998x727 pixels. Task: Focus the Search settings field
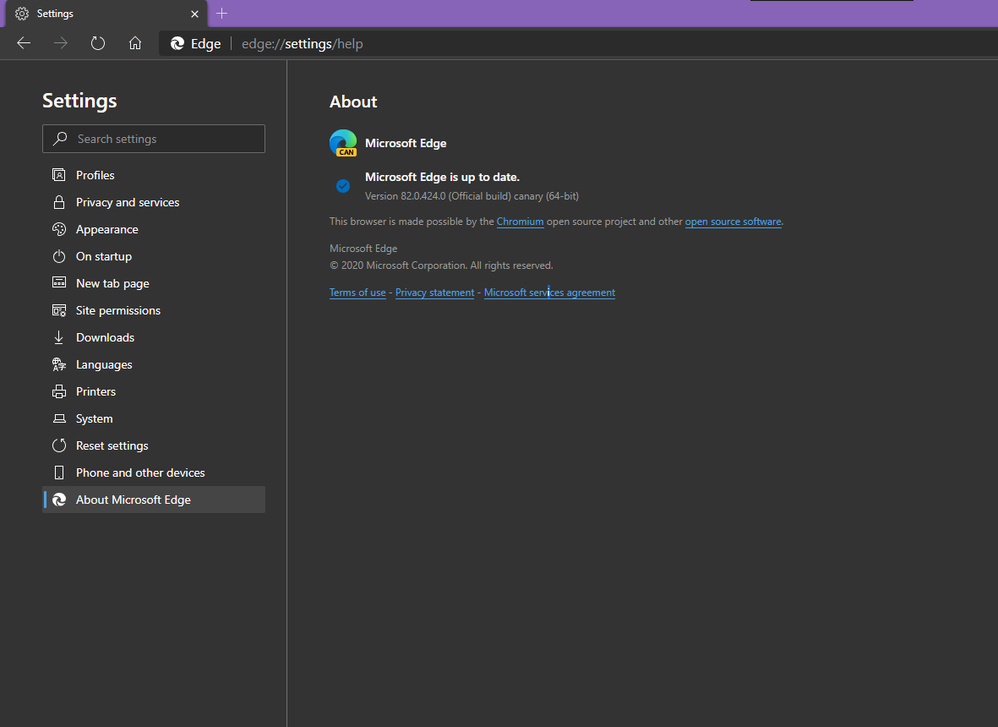coord(153,139)
